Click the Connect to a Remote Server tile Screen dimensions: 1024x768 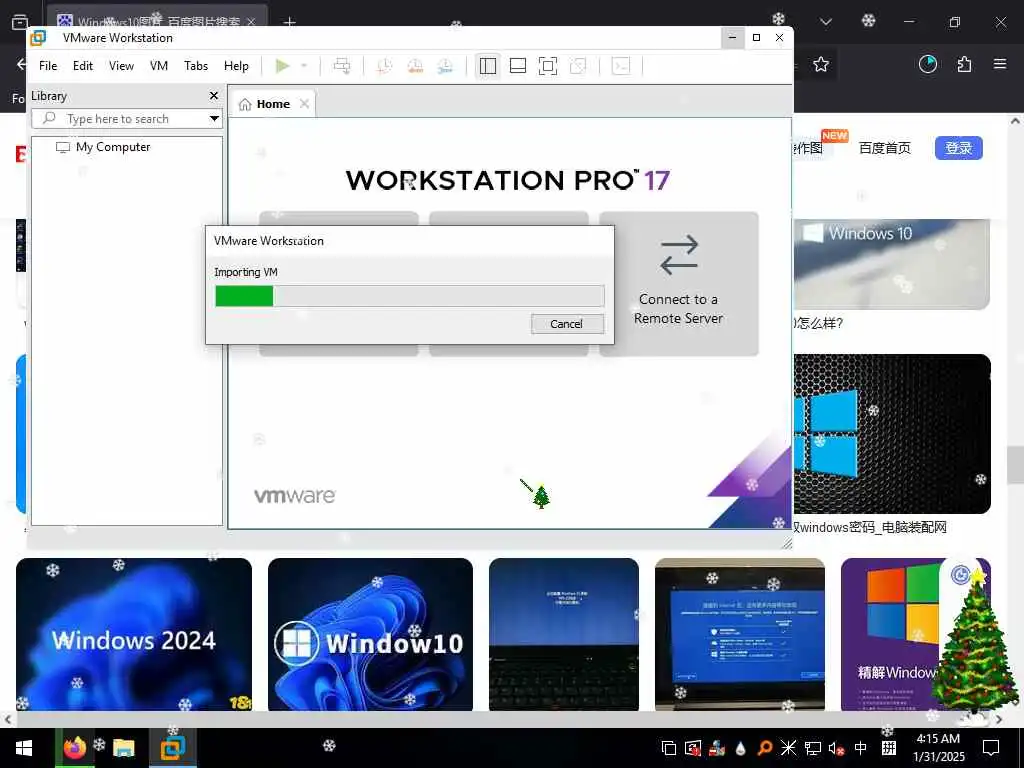679,283
